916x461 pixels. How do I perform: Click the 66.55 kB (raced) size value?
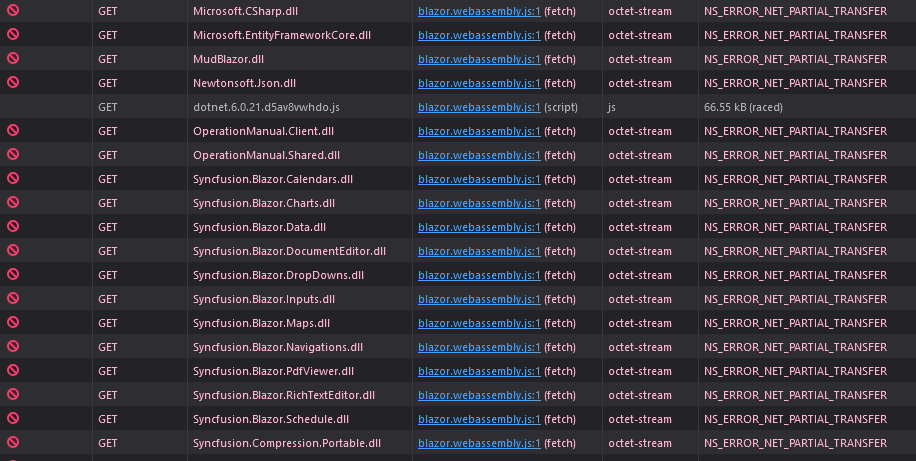[x=743, y=107]
